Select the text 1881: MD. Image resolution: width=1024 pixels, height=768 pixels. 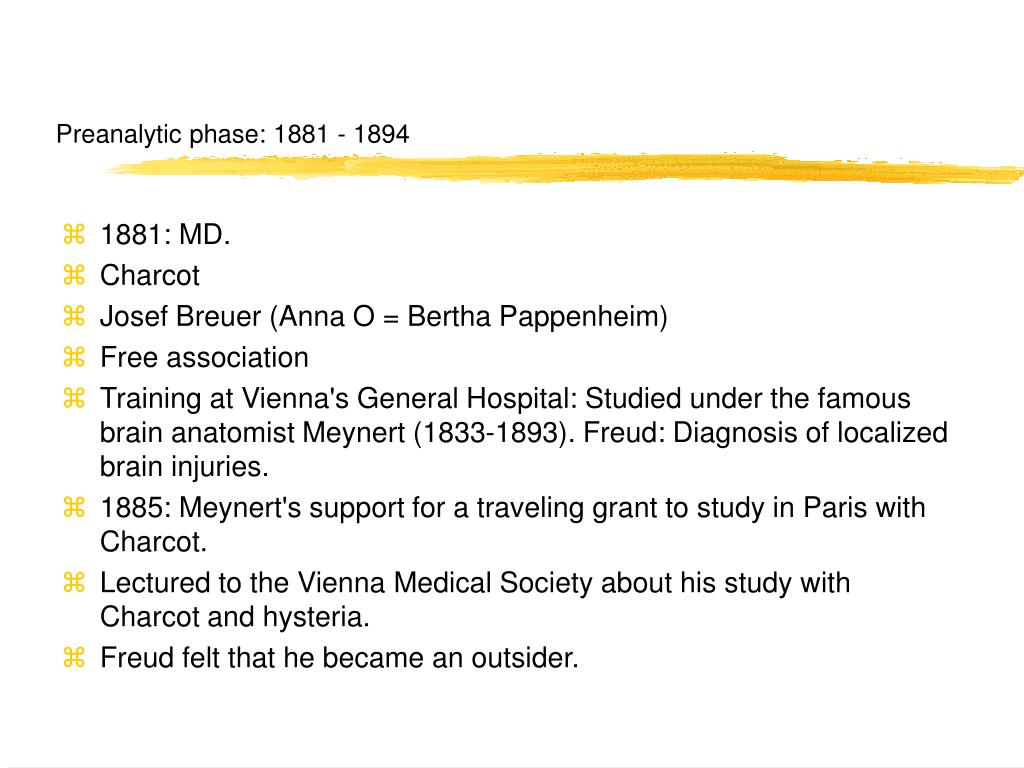click(x=165, y=235)
